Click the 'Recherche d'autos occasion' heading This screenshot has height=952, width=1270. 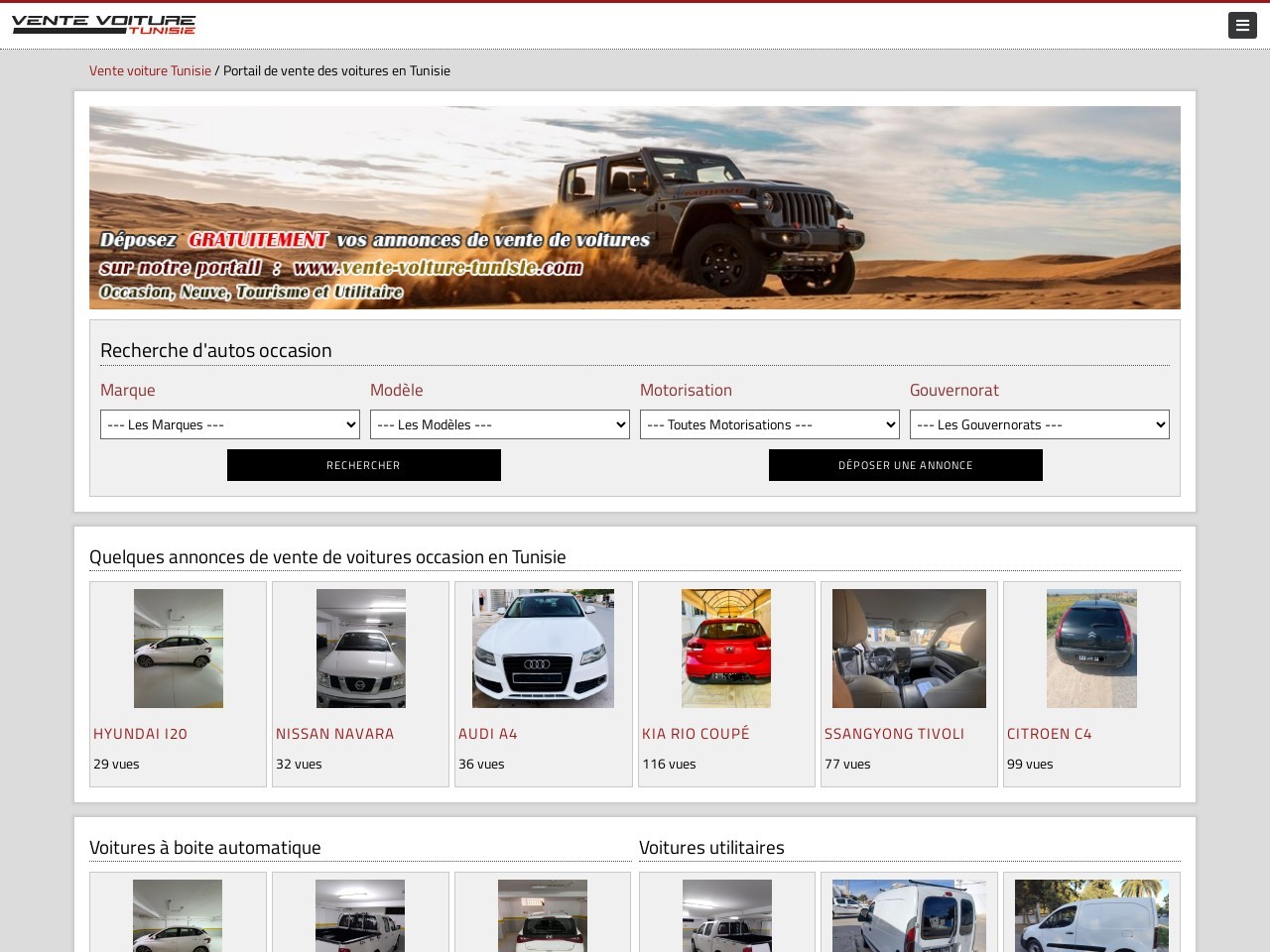[215, 350]
